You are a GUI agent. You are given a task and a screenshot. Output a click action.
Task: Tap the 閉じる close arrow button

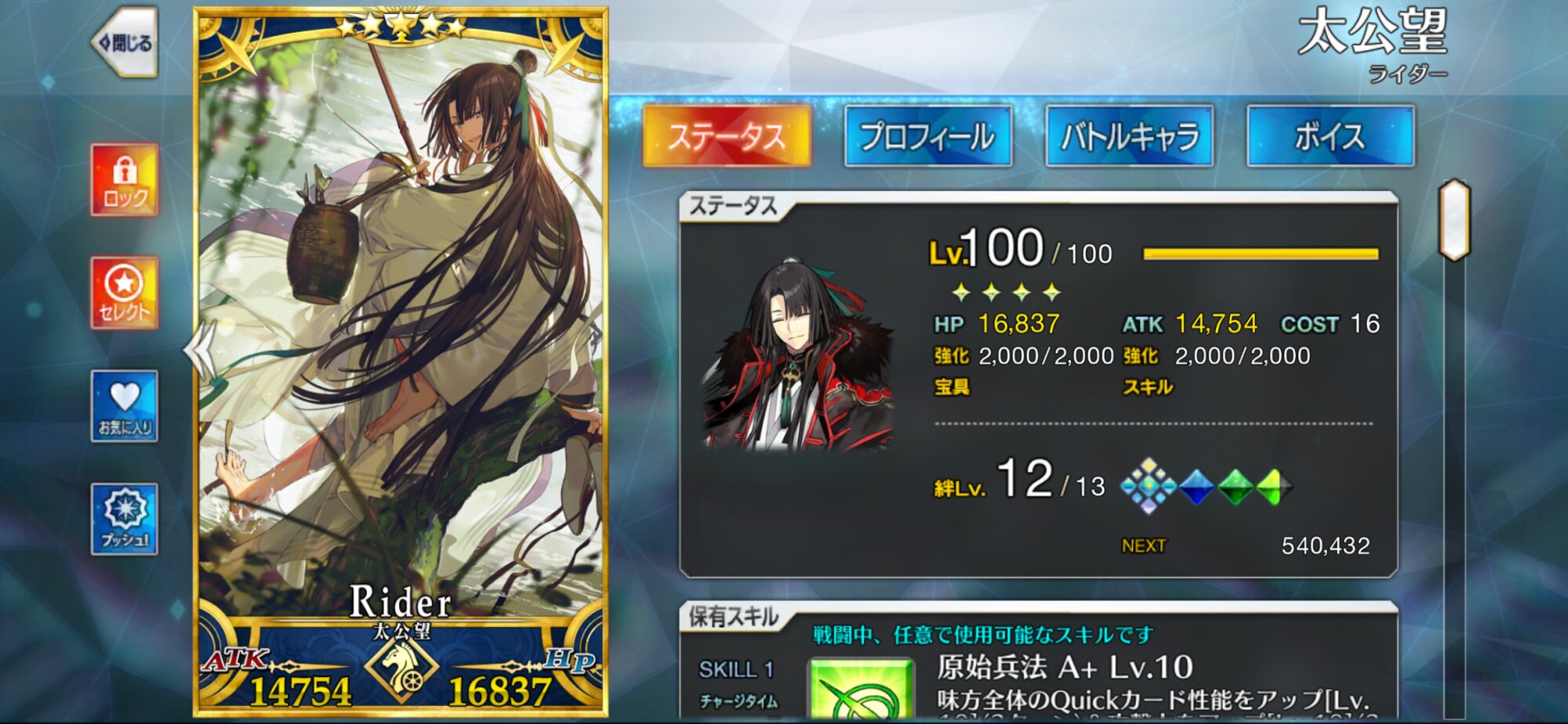(125, 42)
